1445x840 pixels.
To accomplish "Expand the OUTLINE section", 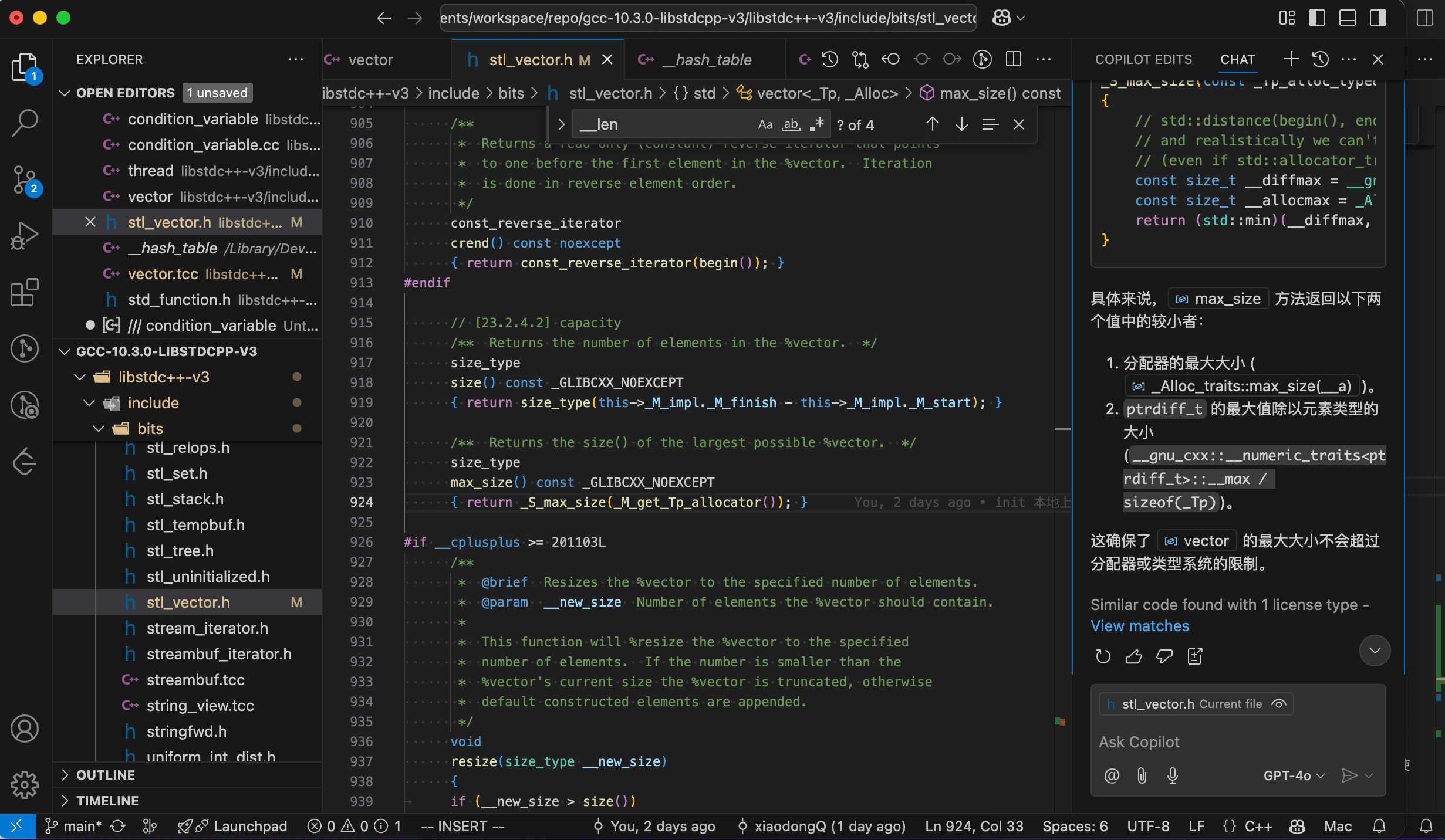I will (65, 775).
